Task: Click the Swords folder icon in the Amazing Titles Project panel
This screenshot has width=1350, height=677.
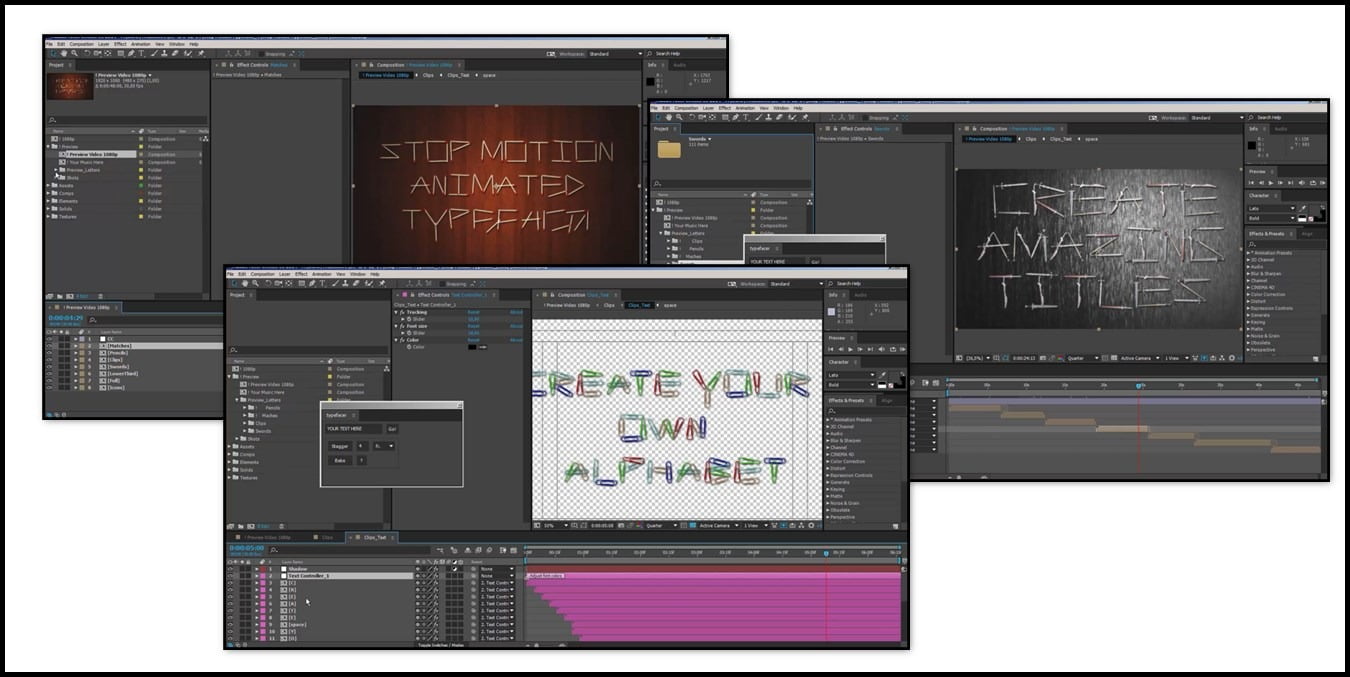Action: 669,148
